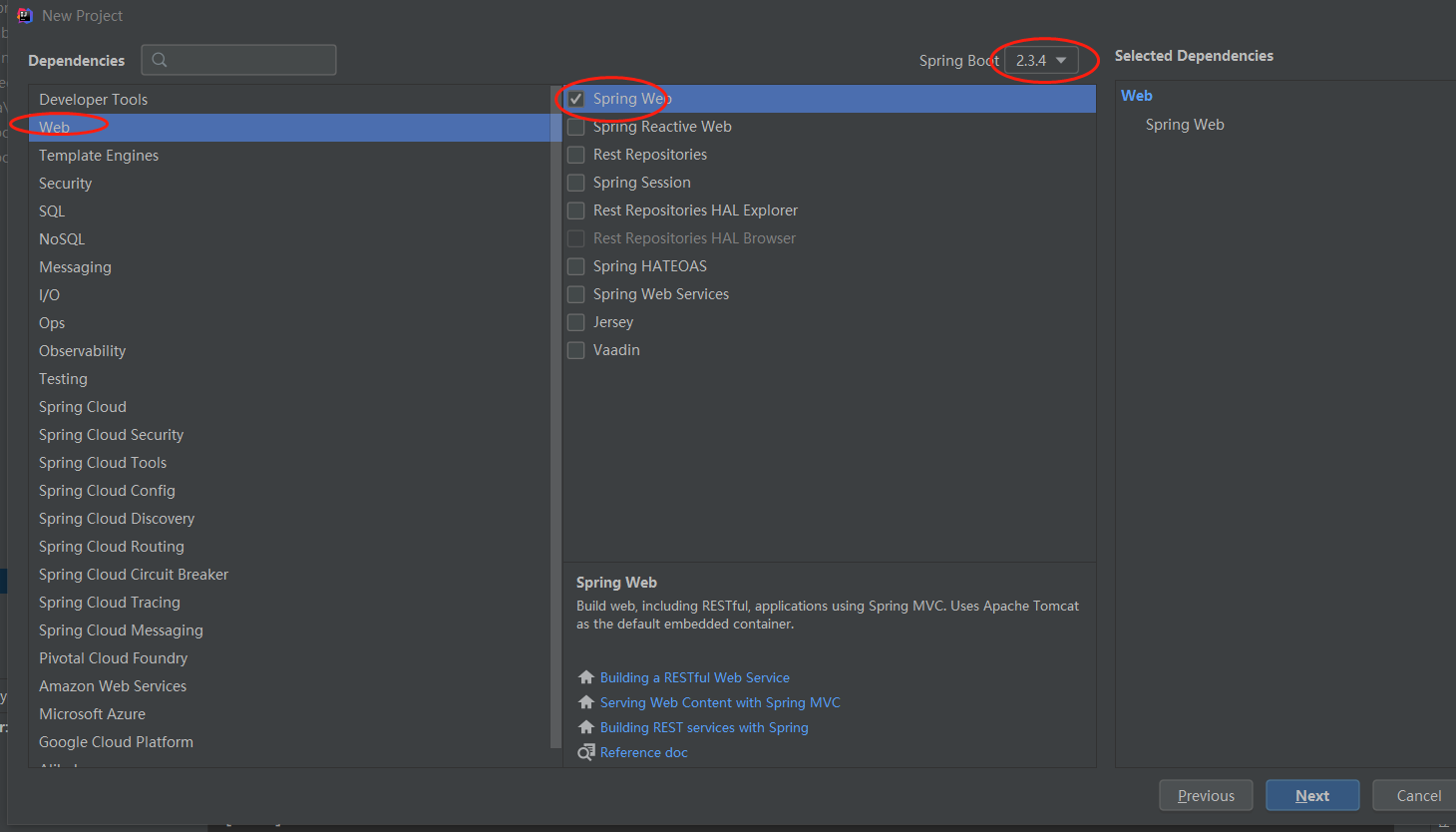Select the Spring Cloud Discovery category

coord(289,519)
